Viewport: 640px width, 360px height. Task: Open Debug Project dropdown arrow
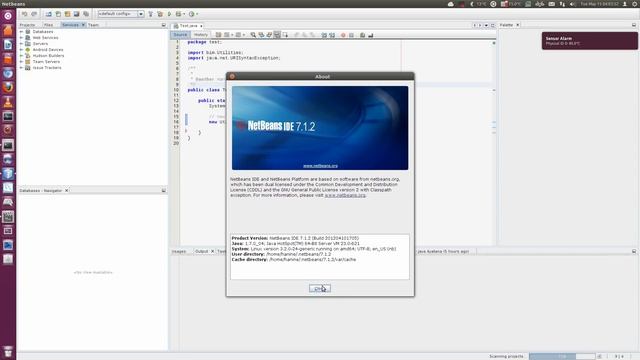point(184,14)
